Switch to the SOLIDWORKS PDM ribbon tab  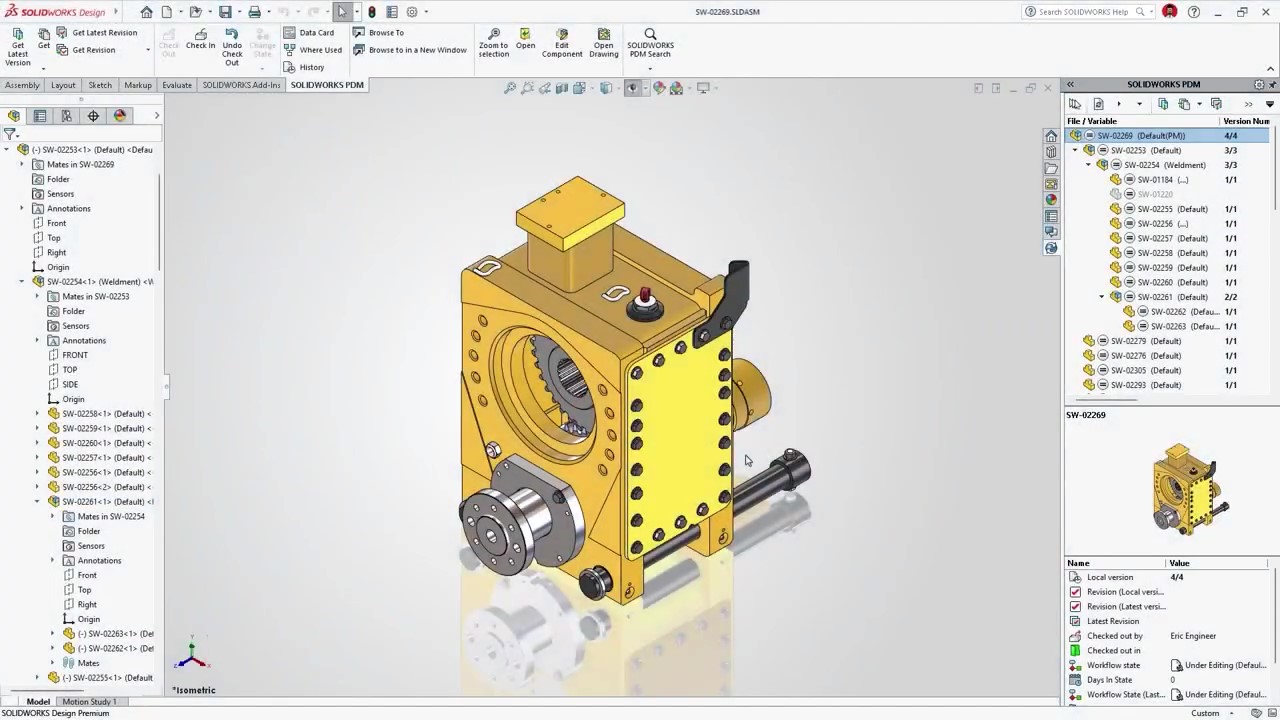pos(327,85)
